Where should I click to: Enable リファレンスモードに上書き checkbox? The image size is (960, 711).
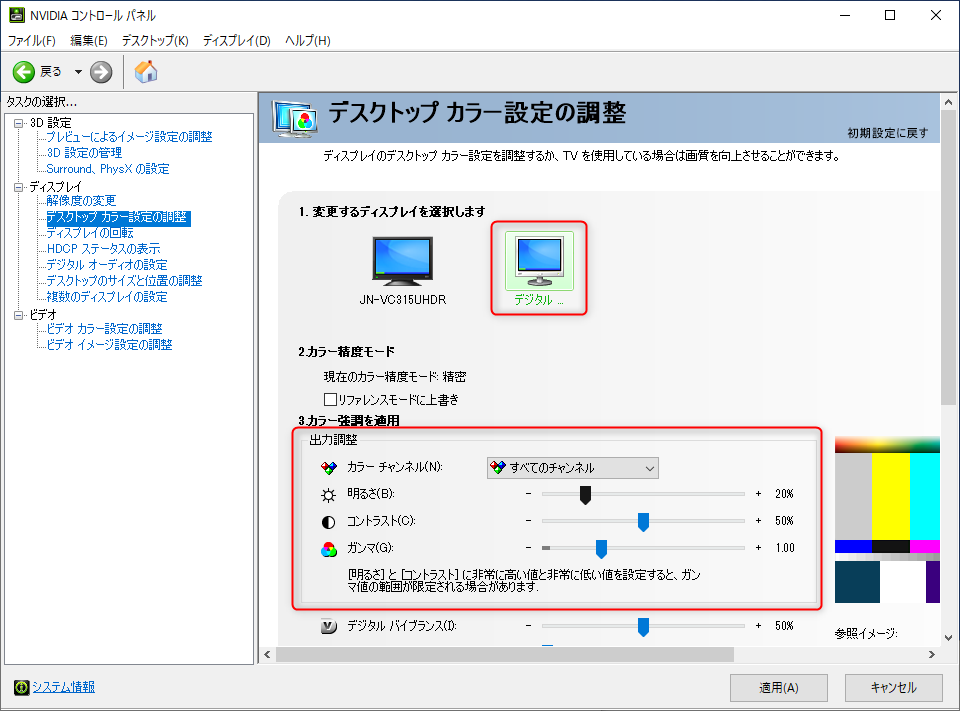330,400
